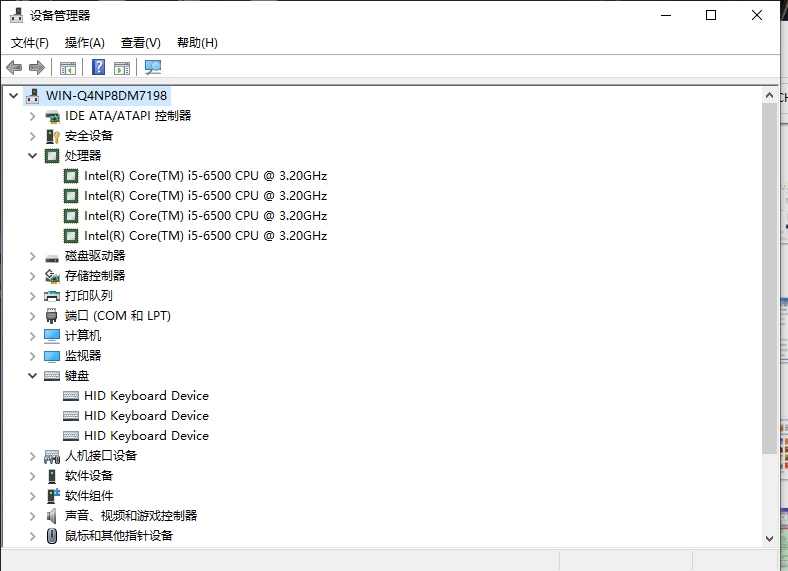Click the IDE ATA/ATAPI 控制器 device icon

click(52, 116)
